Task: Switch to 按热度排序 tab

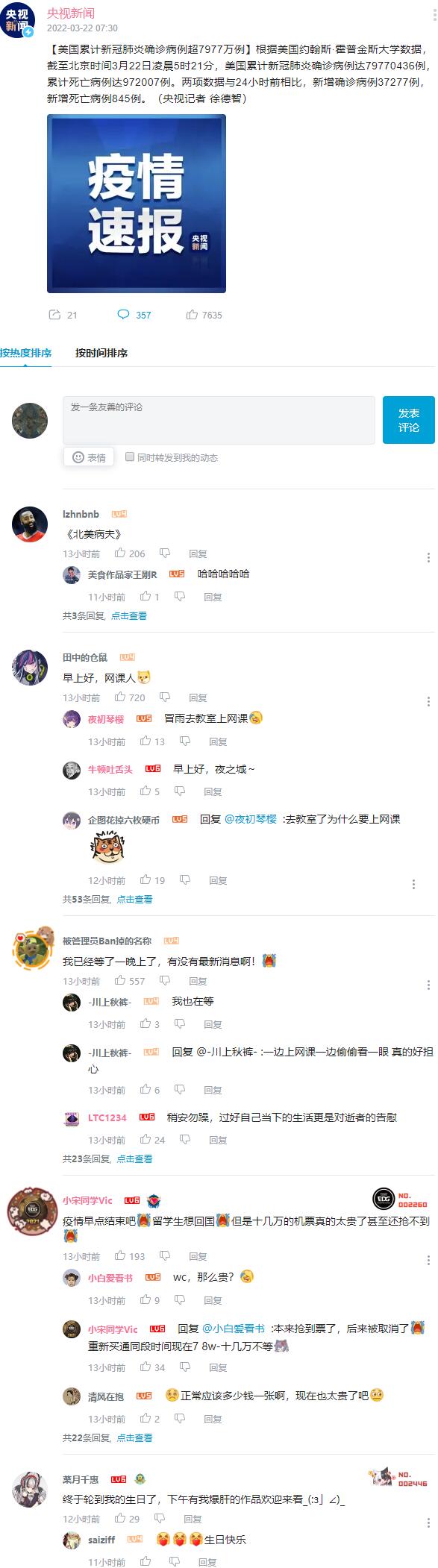Action: click(x=26, y=353)
